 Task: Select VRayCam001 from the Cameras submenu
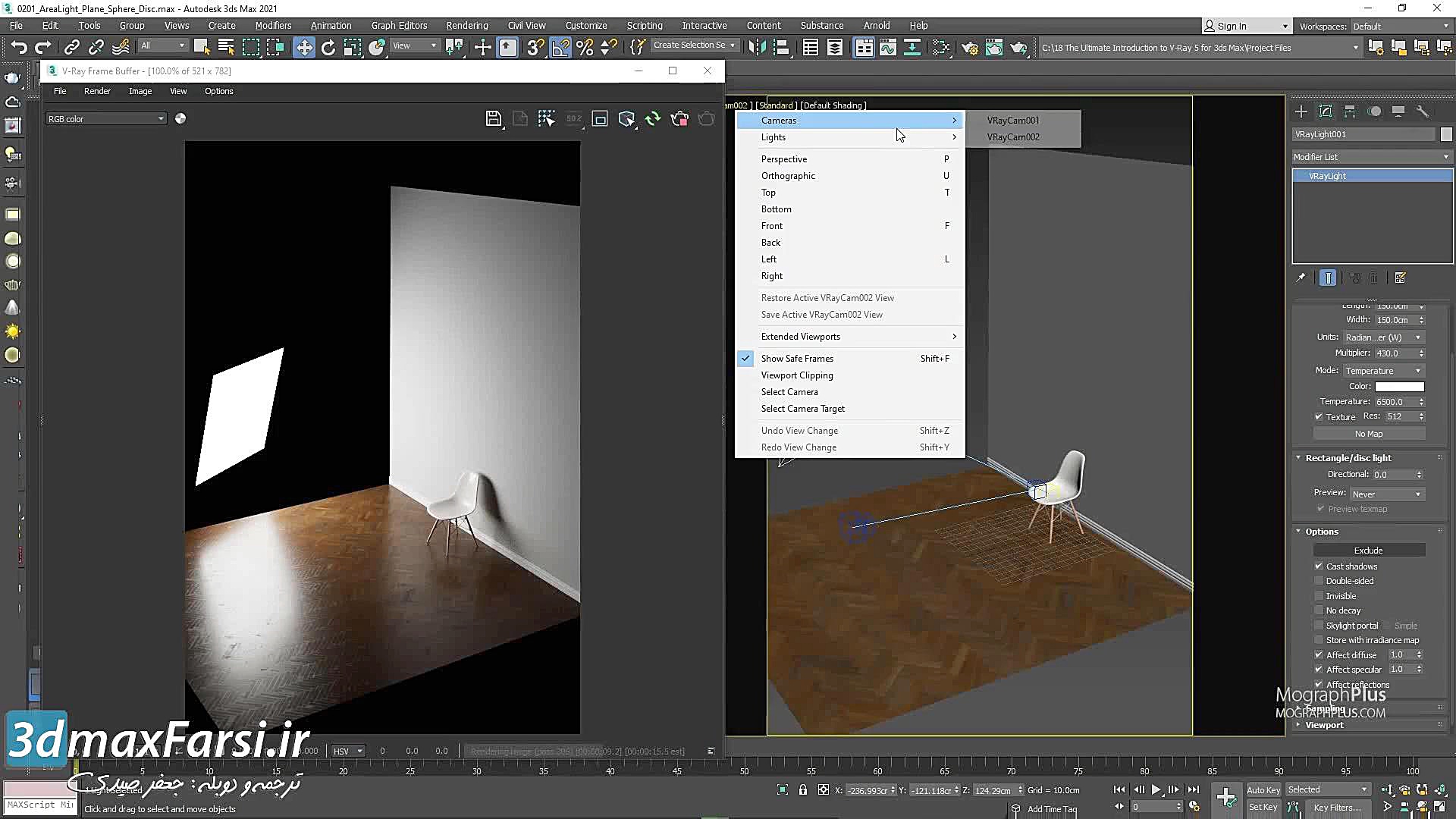click(x=1013, y=121)
